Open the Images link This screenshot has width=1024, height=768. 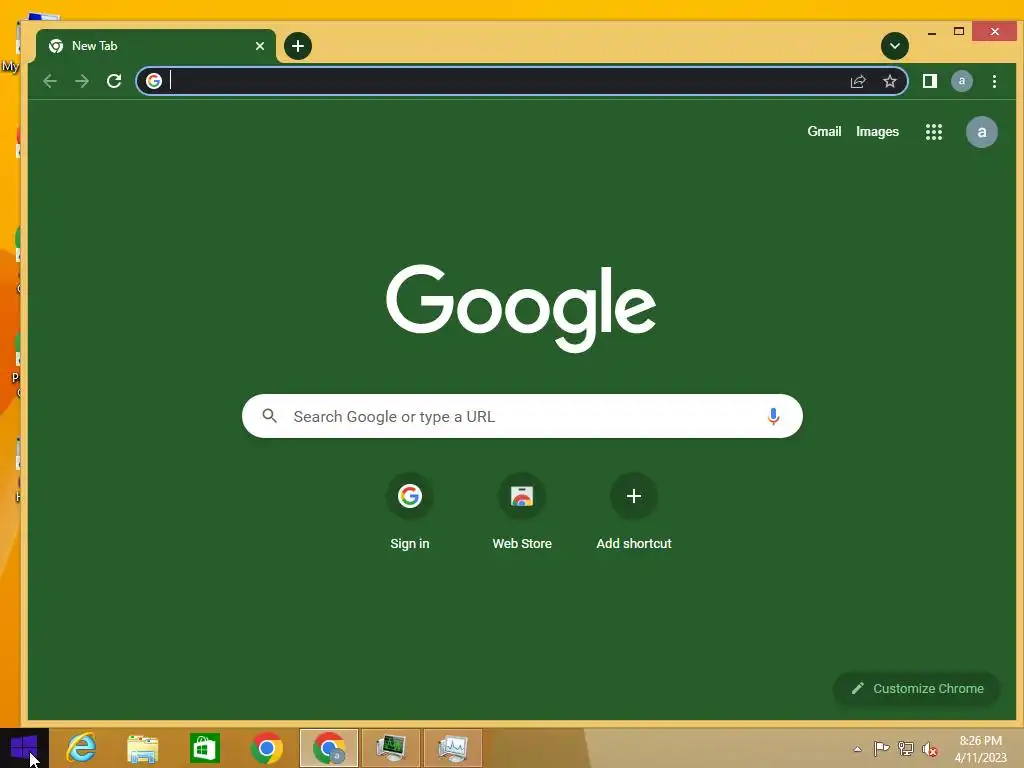877,131
